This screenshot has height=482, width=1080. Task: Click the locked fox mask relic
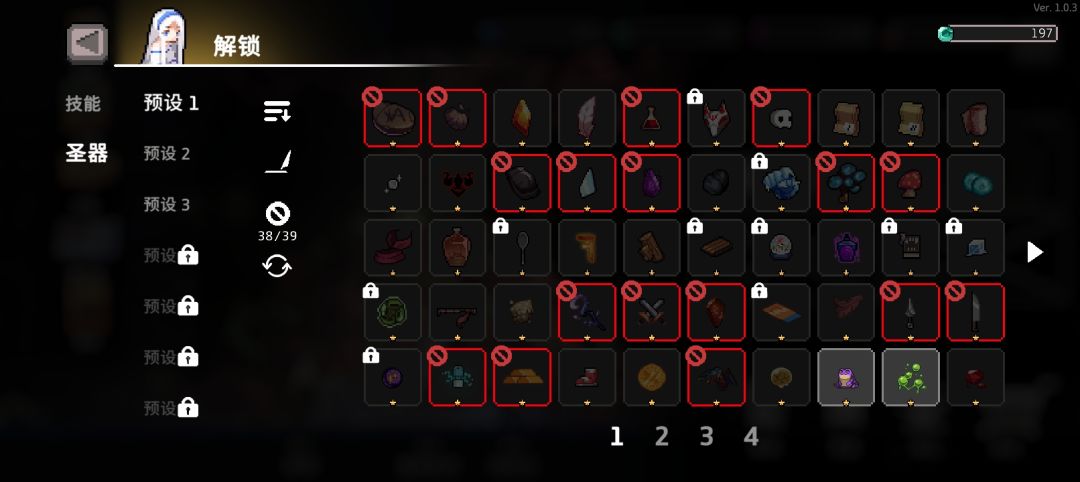[716, 118]
